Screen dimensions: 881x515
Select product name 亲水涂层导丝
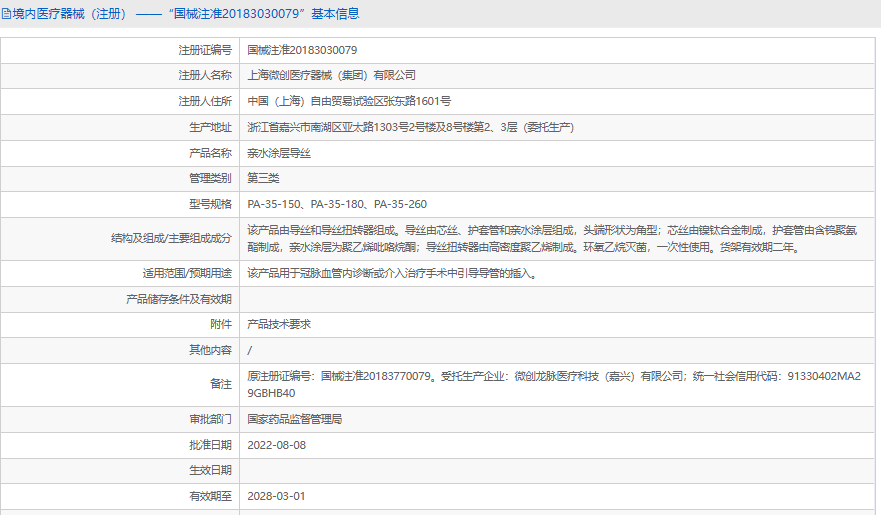[x=279, y=153]
